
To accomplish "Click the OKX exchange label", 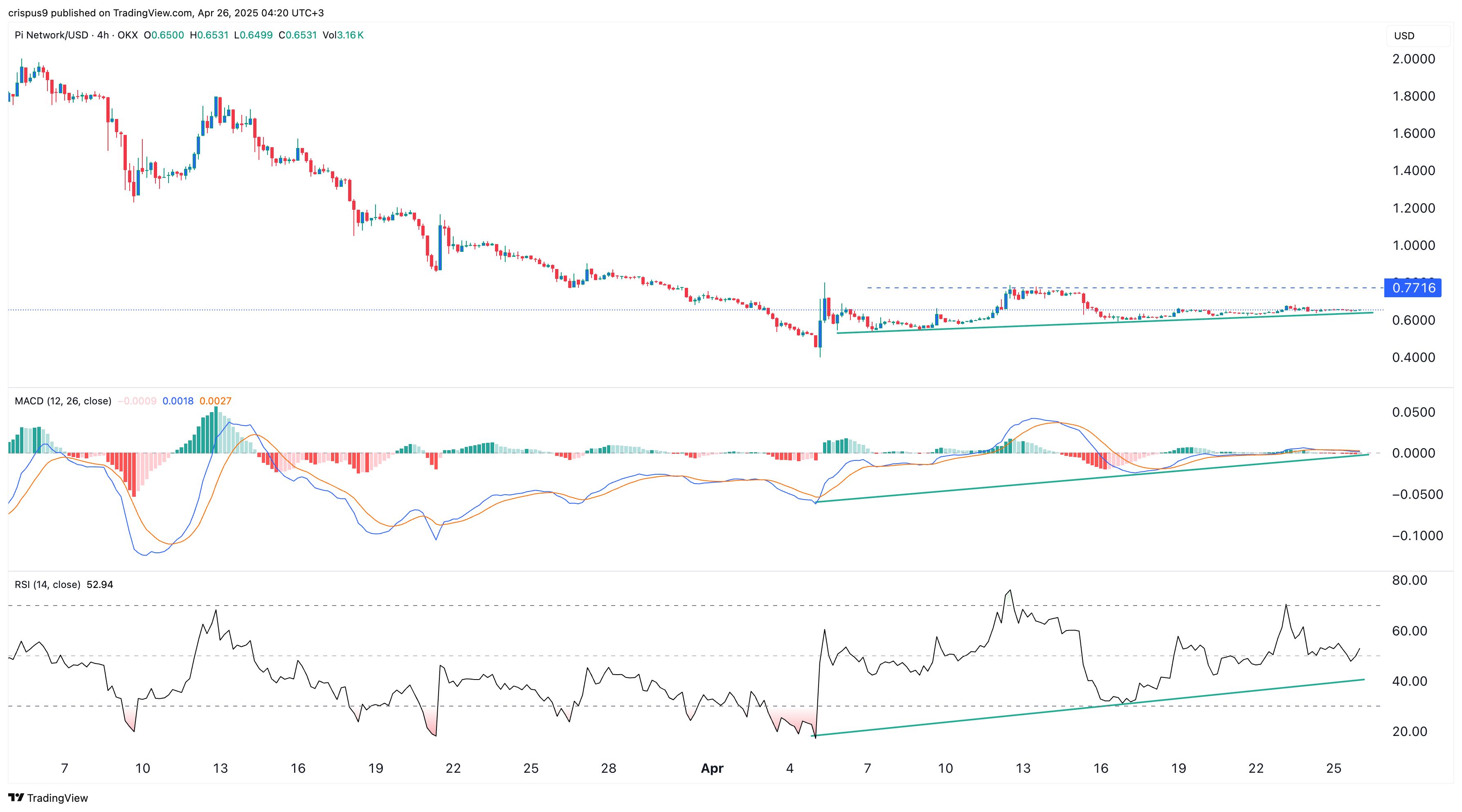I will pos(128,35).
